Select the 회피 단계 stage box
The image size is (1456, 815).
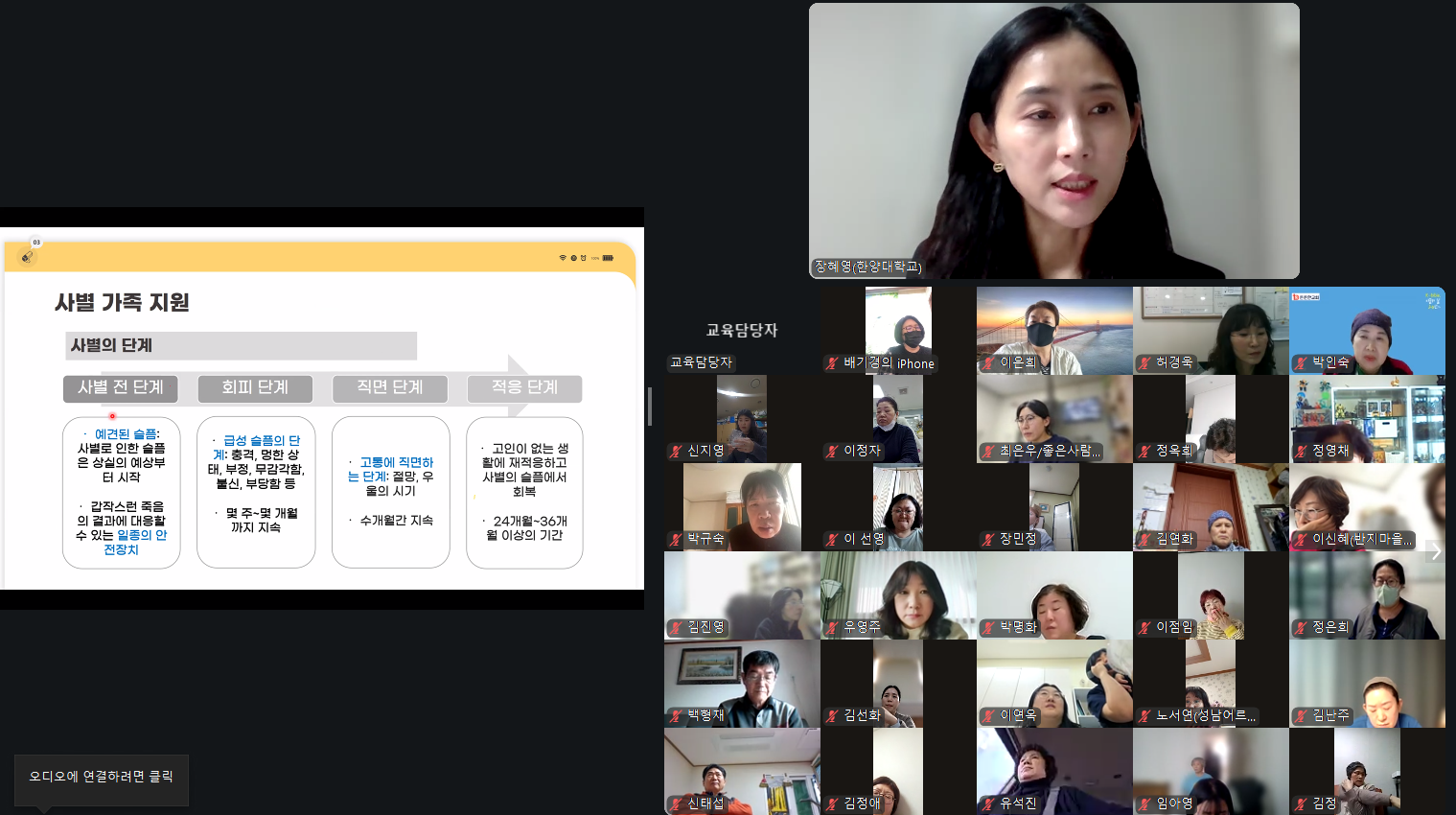point(255,387)
